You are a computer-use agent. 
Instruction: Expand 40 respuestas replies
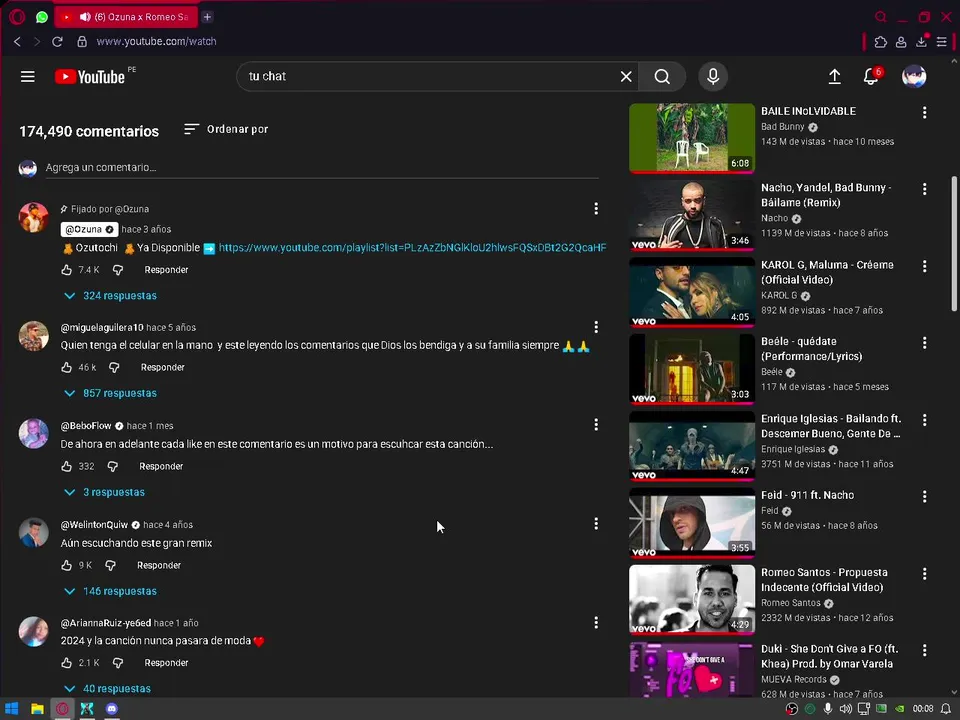108,689
